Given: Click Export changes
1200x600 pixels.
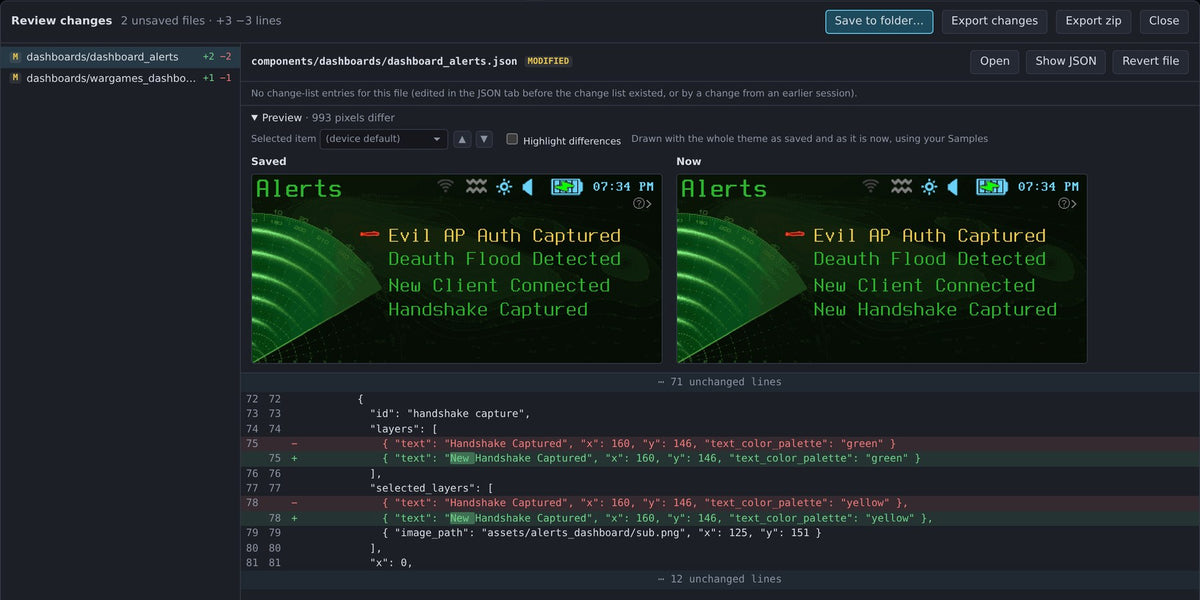Looking at the screenshot, I should click(994, 21).
